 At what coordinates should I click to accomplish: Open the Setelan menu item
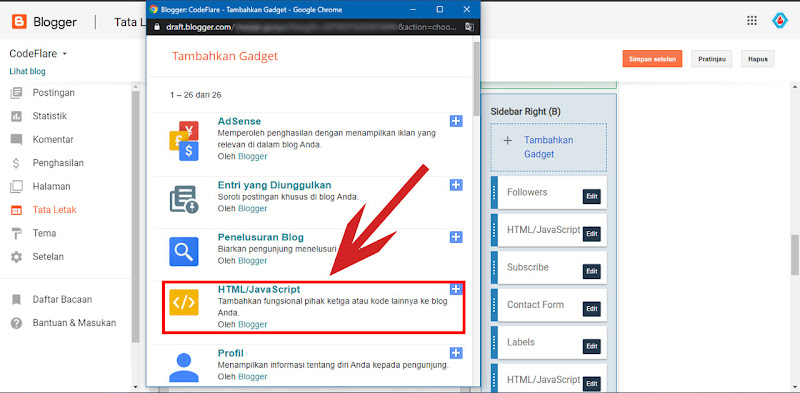(x=48, y=257)
